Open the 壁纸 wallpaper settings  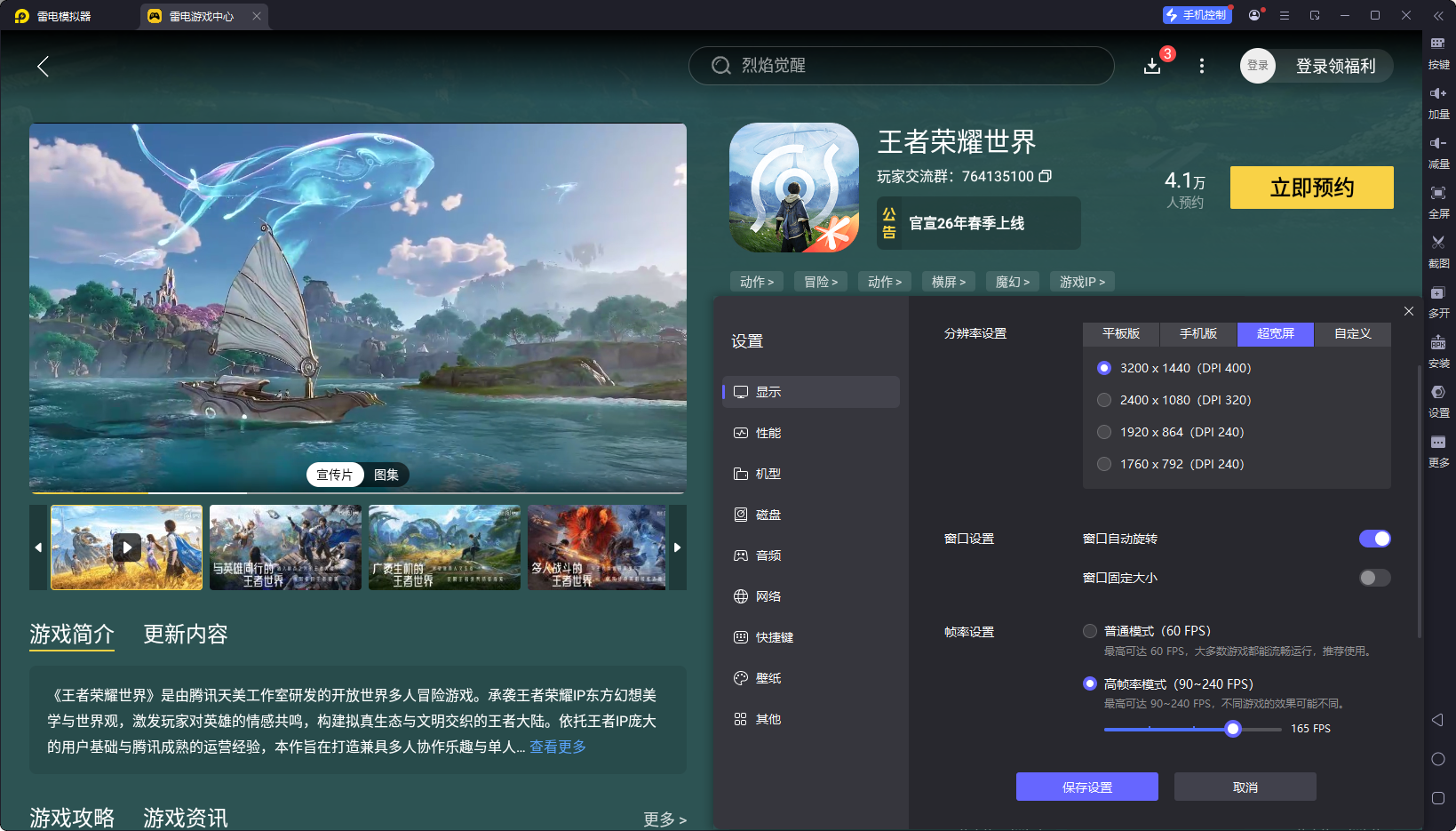point(768,677)
